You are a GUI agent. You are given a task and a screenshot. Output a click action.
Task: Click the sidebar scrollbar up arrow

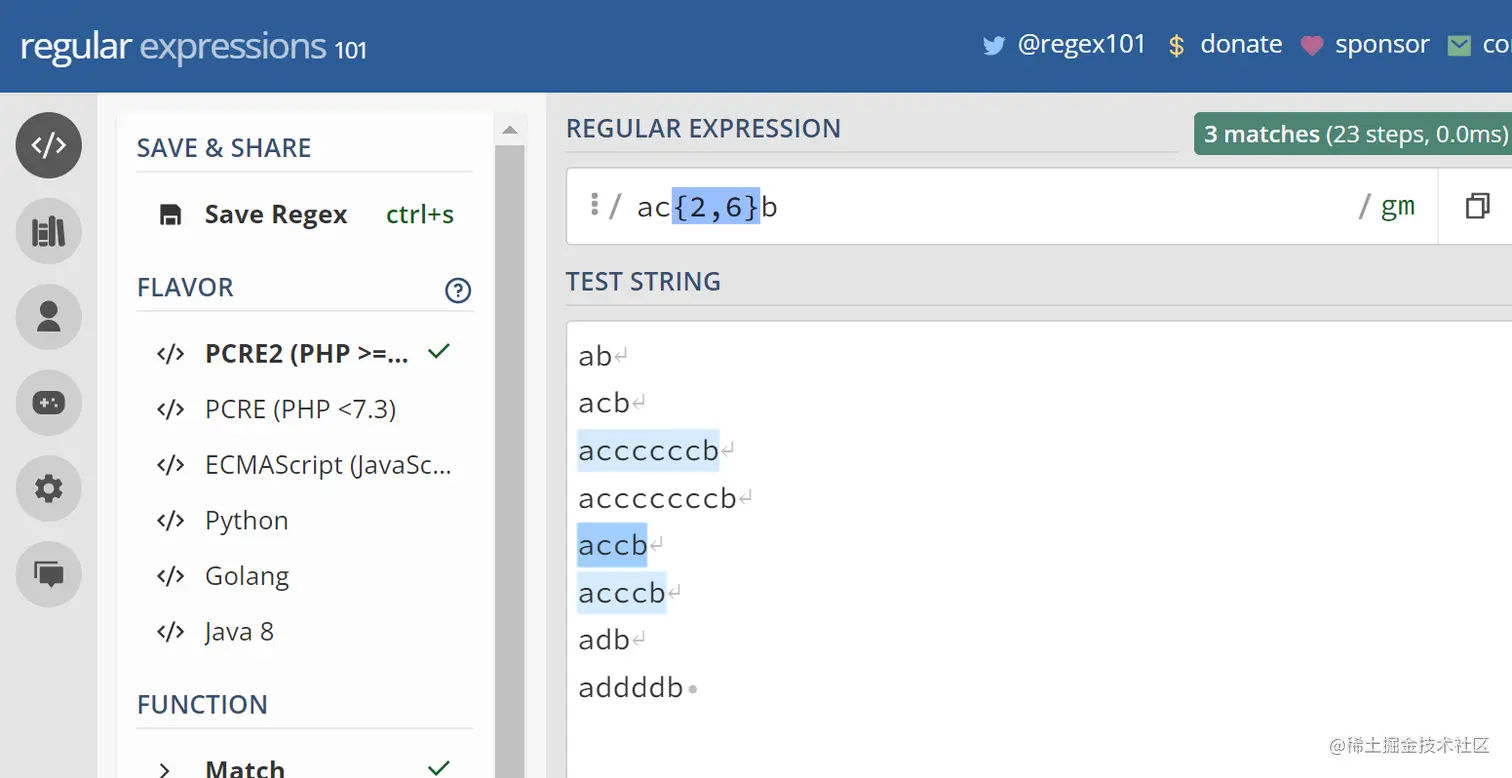tap(510, 129)
